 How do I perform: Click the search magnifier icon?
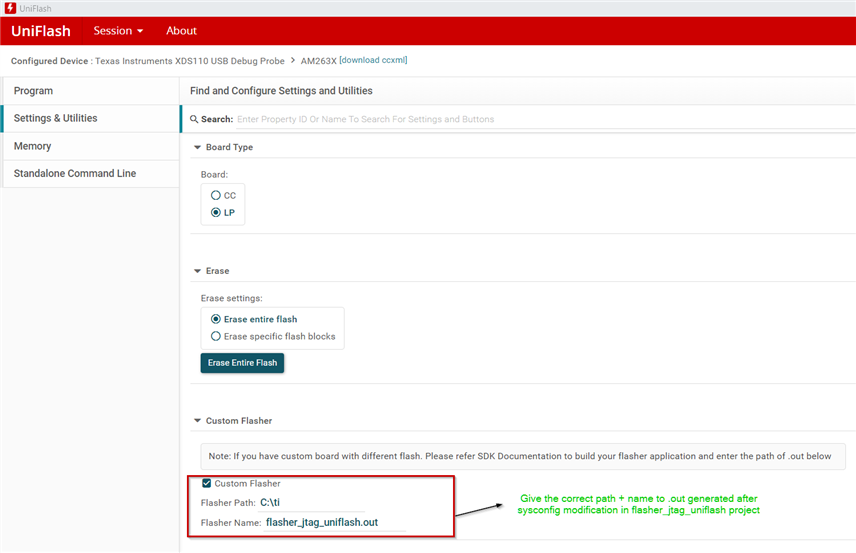pos(194,119)
